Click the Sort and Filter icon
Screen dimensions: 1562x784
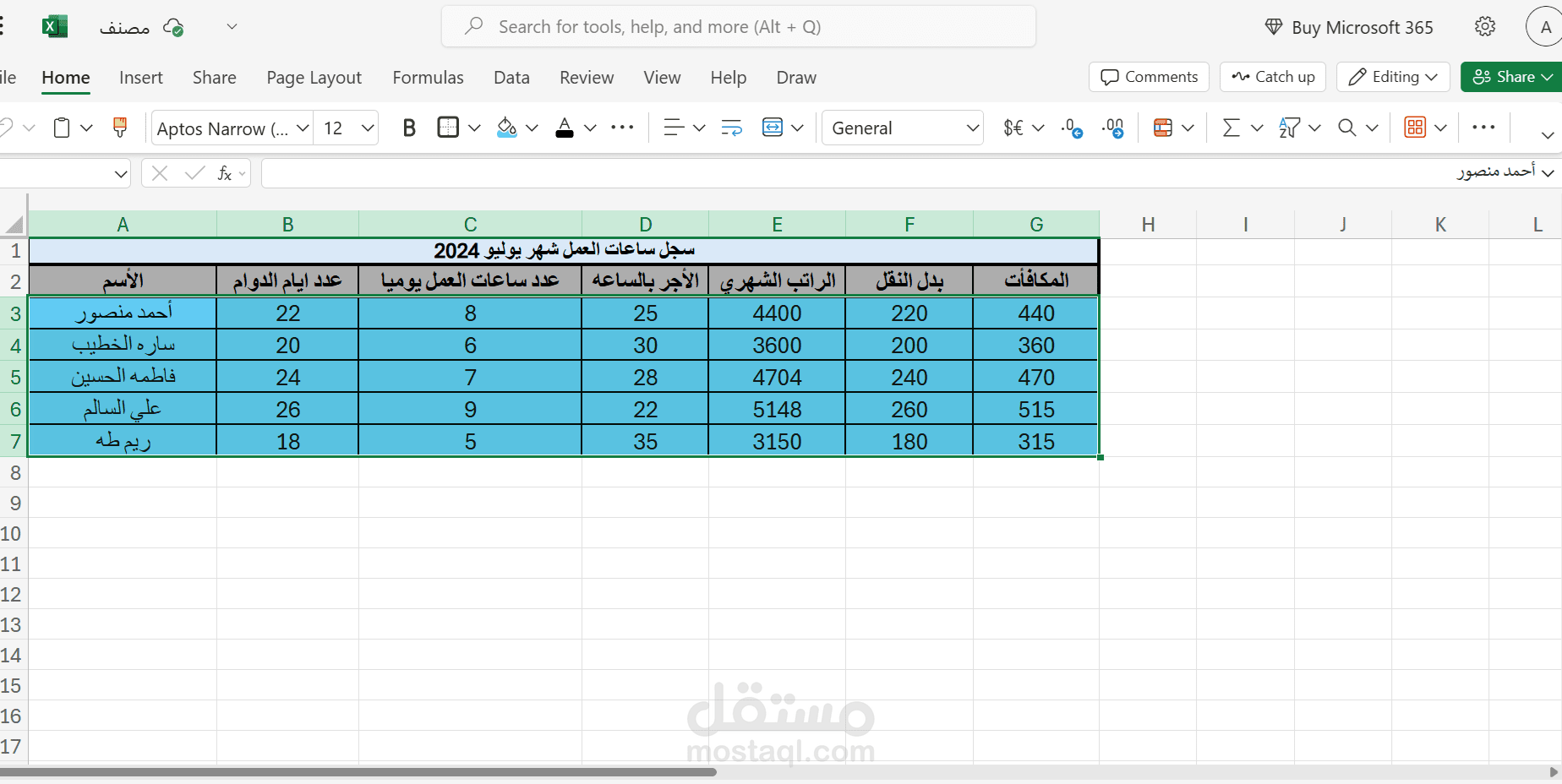pyautogui.click(x=1289, y=128)
